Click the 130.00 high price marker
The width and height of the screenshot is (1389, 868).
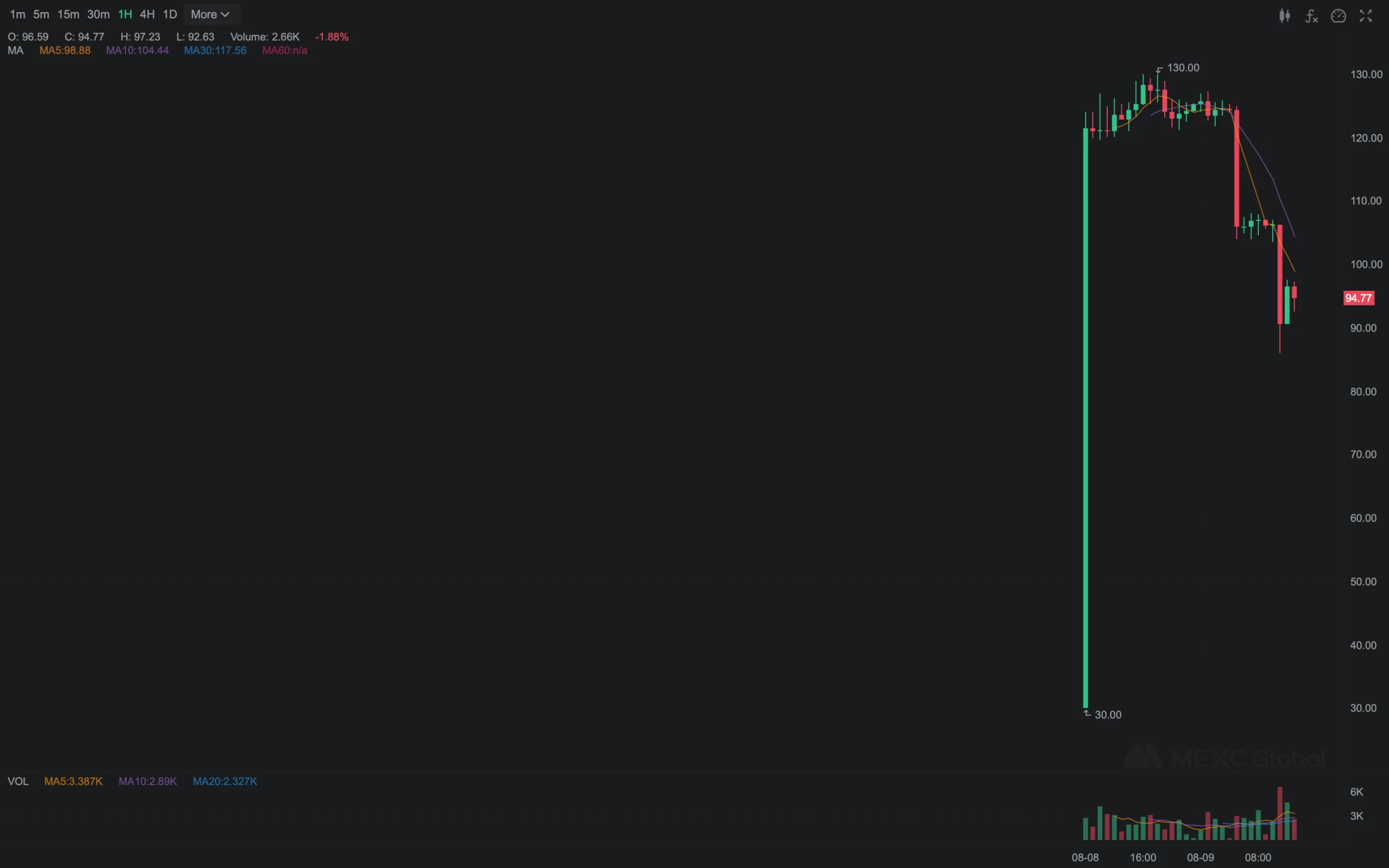click(x=1183, y=68)
